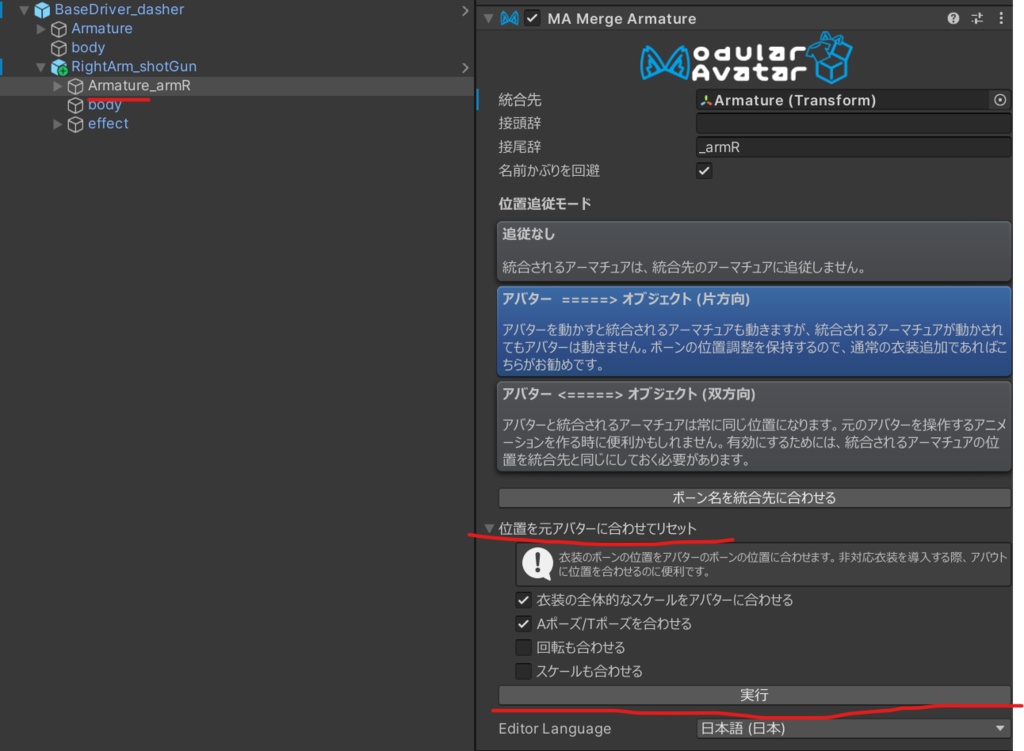Click the 接頭辞 property label

pos(520,123)
